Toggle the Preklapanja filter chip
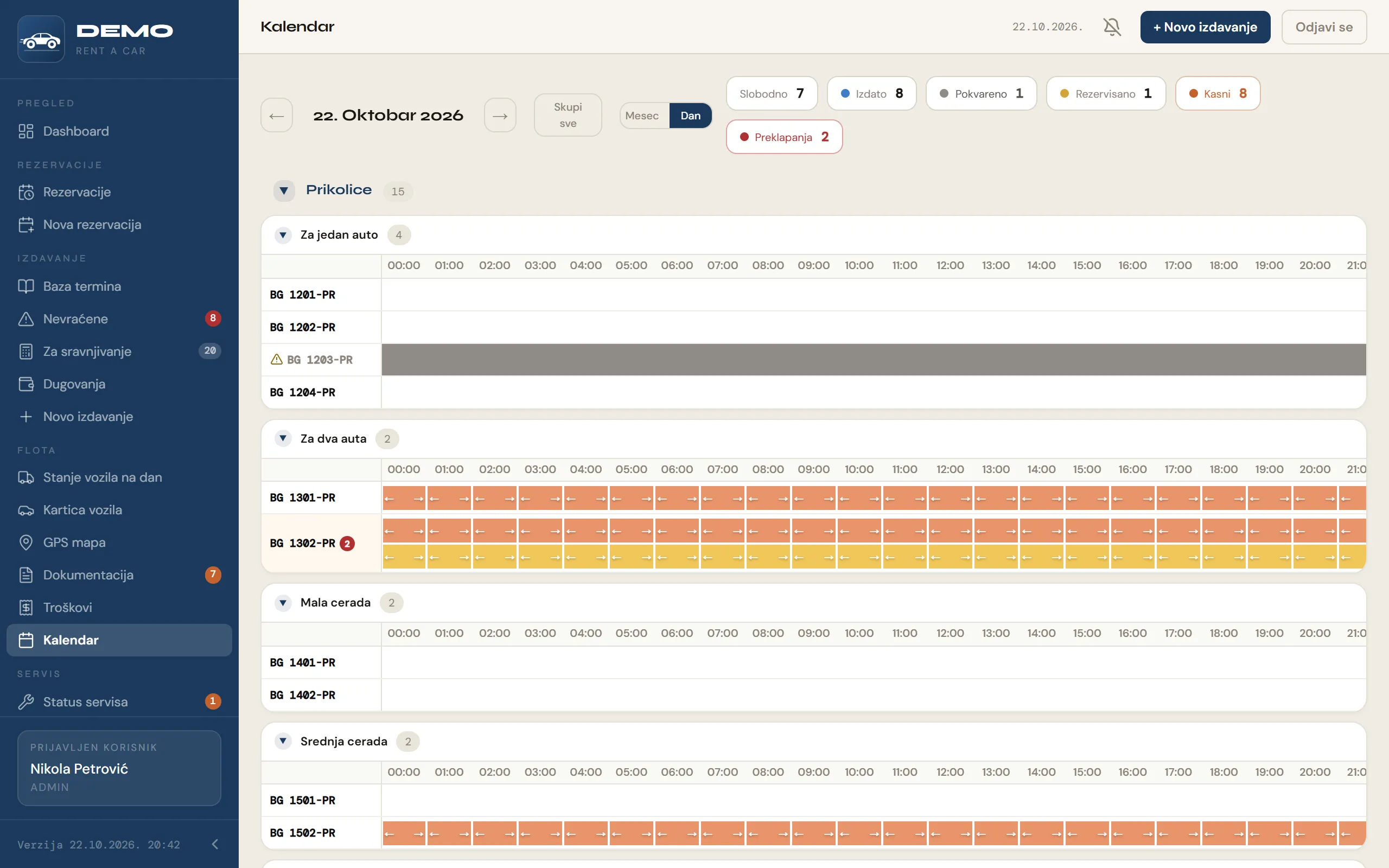1389x868 pixels. click(x=784, y=137)
